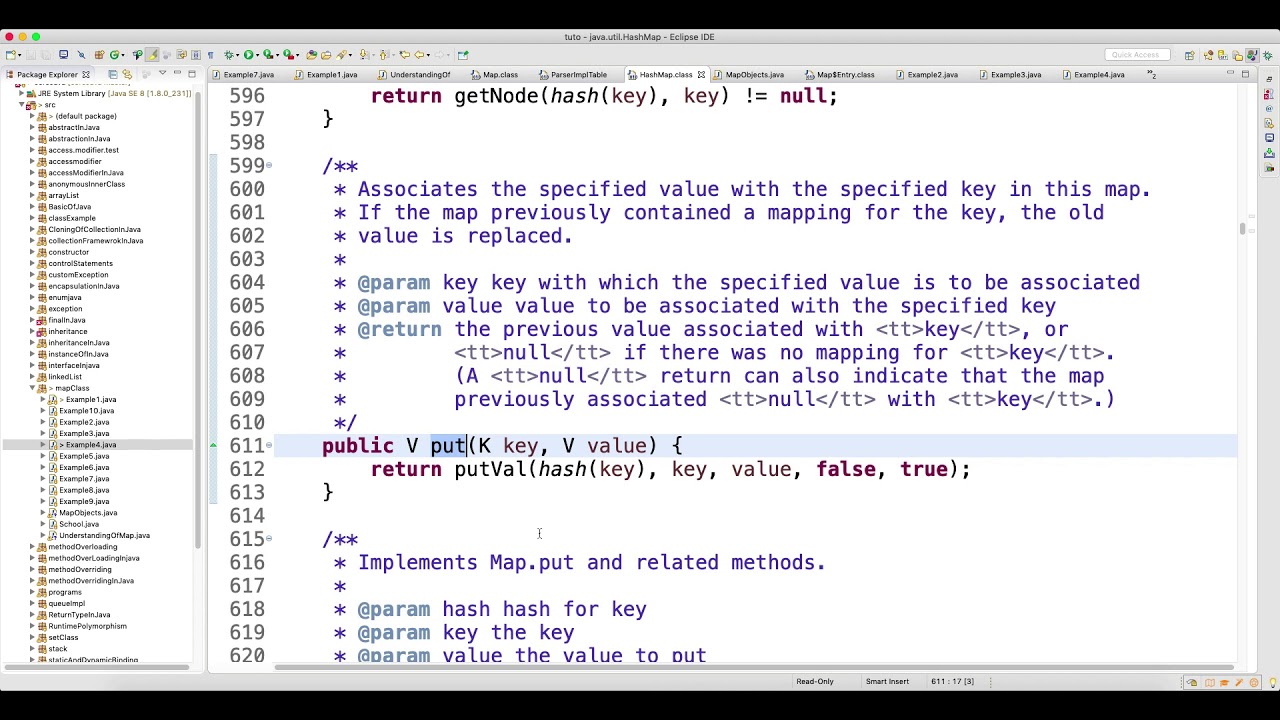Click the Previous Annotation arrow icon

382,55
